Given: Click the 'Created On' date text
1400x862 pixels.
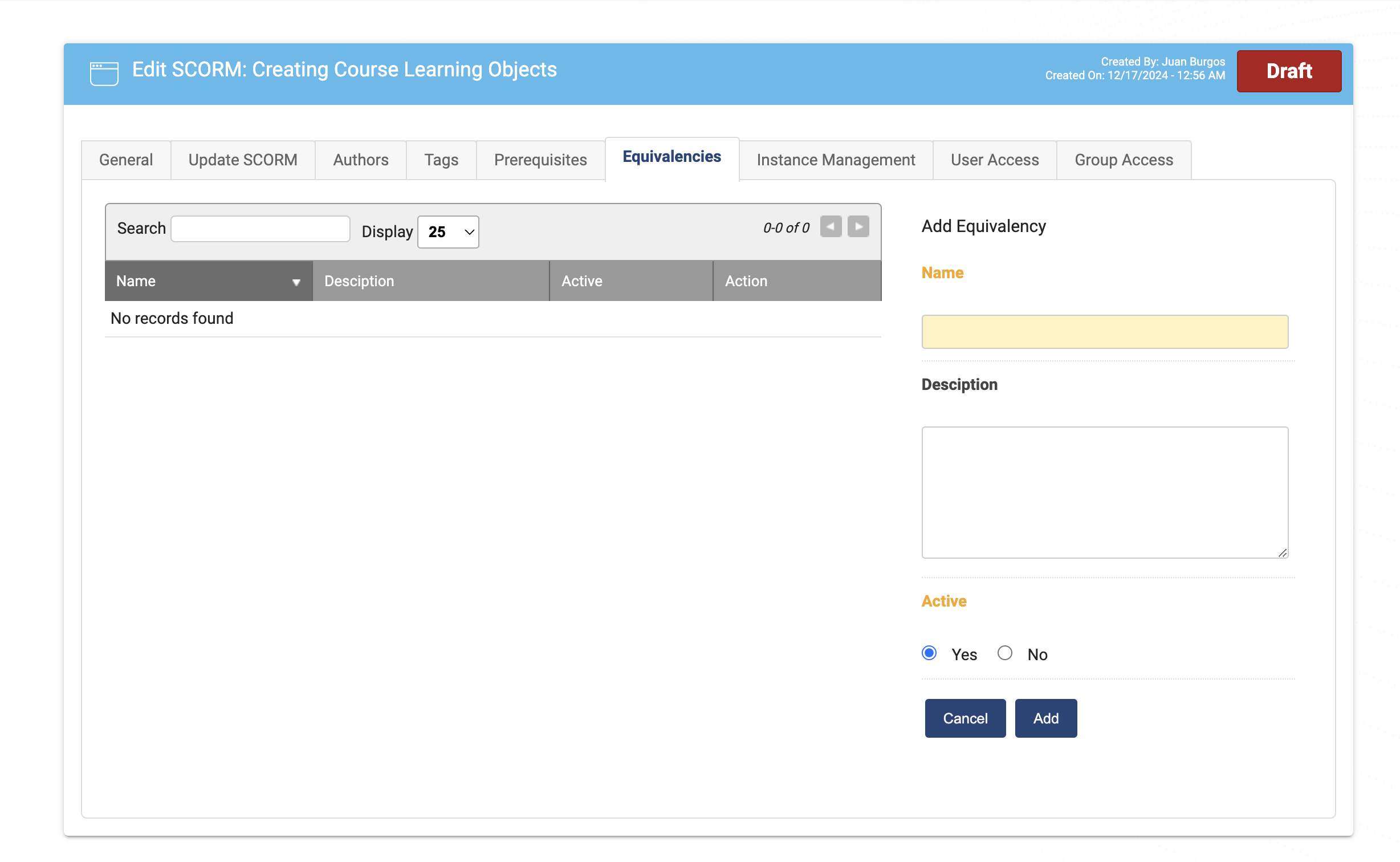Looking at the screenshot, I should coord(1135,75).
